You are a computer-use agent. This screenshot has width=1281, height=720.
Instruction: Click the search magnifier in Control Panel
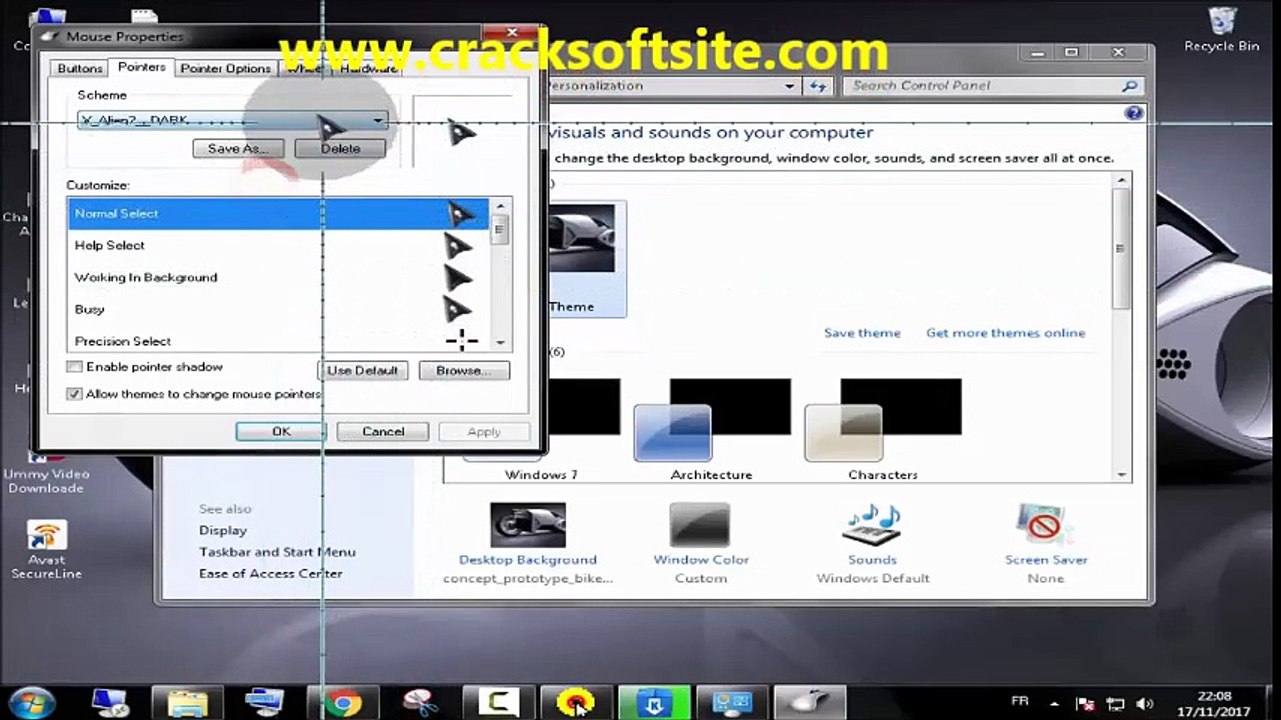point(1129,86)
